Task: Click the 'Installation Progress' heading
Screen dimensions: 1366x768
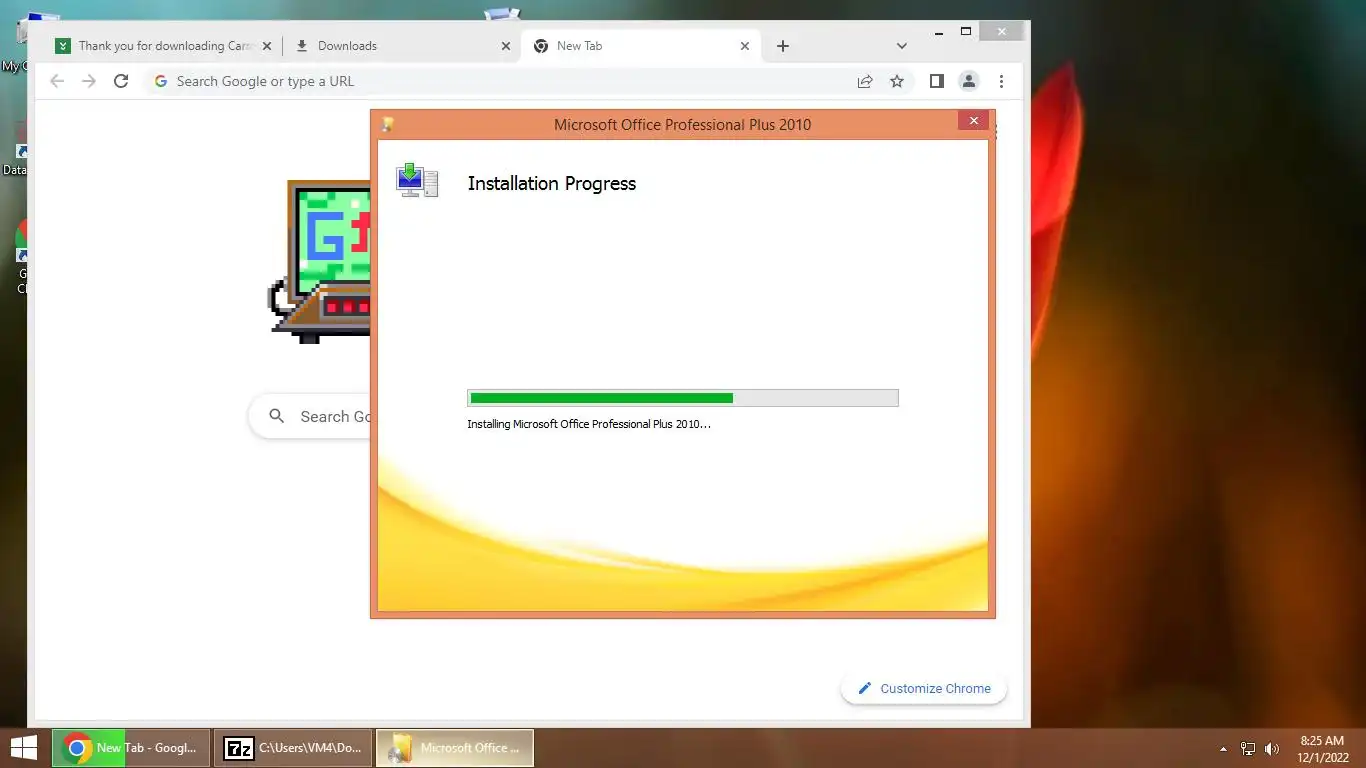Action: (x=552, y=183)
